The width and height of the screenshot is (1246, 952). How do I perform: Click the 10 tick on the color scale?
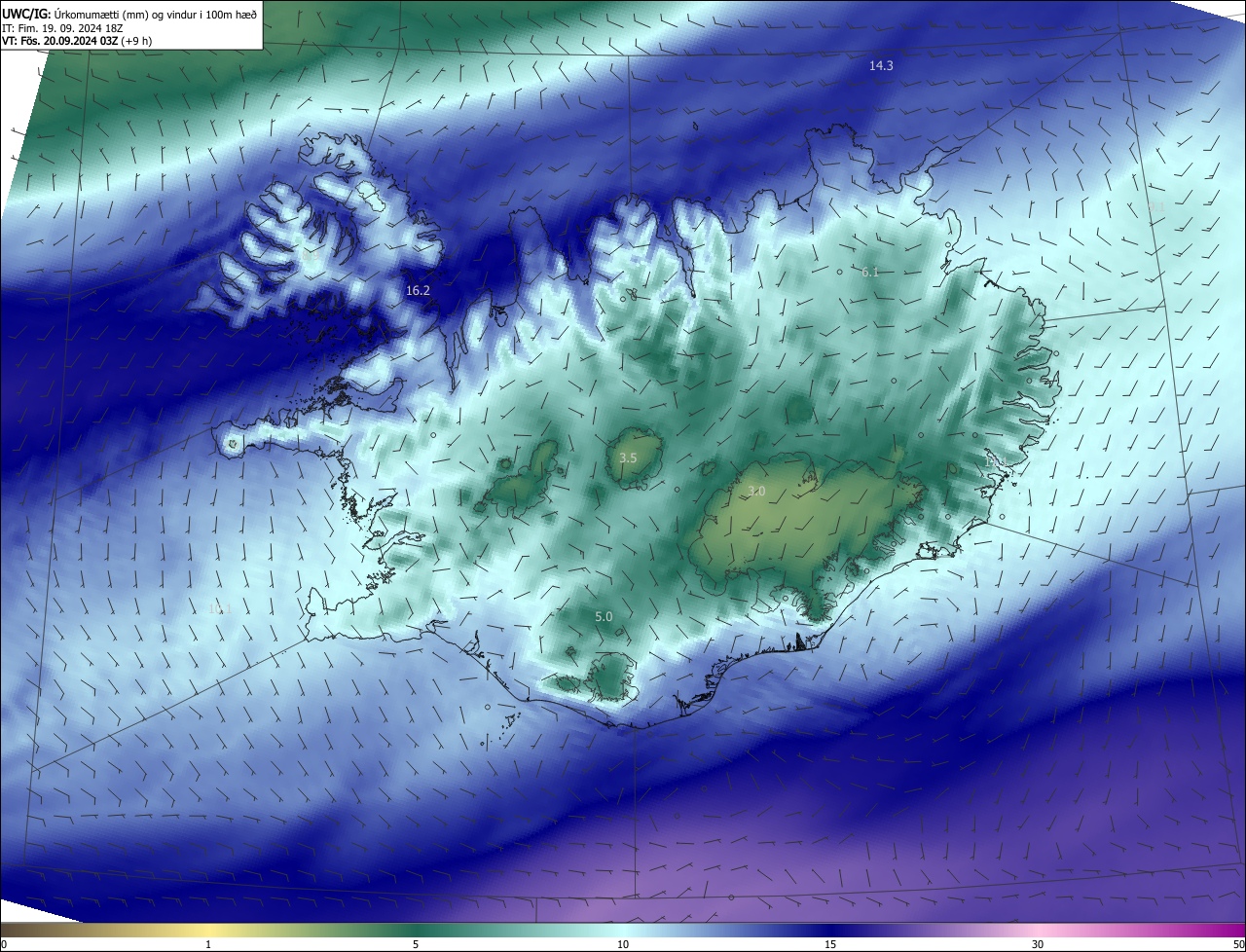pyautogui.click(x=623, y=944)
